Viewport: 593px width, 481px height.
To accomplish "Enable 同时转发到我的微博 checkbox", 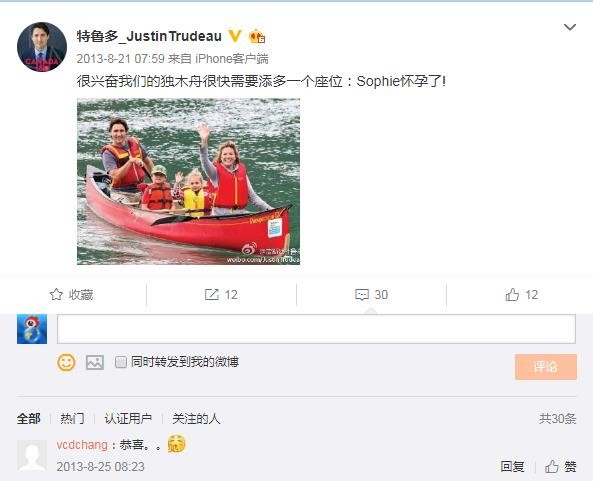I will (121, 362).
